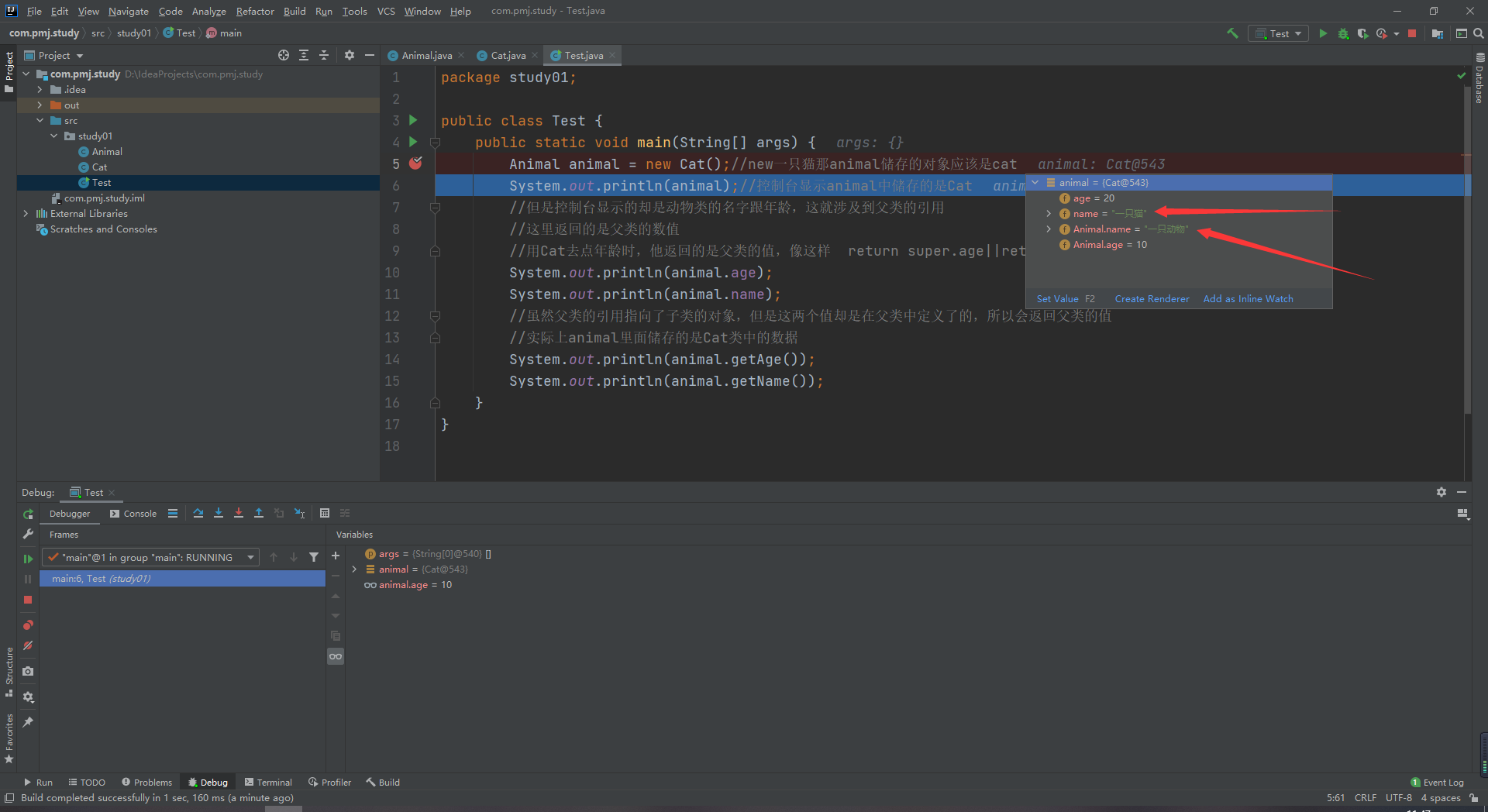Viewport: 1488px width, 812px height.
Task: Toggle show watches in variables glasses icon
Action: tap(336, 656)
